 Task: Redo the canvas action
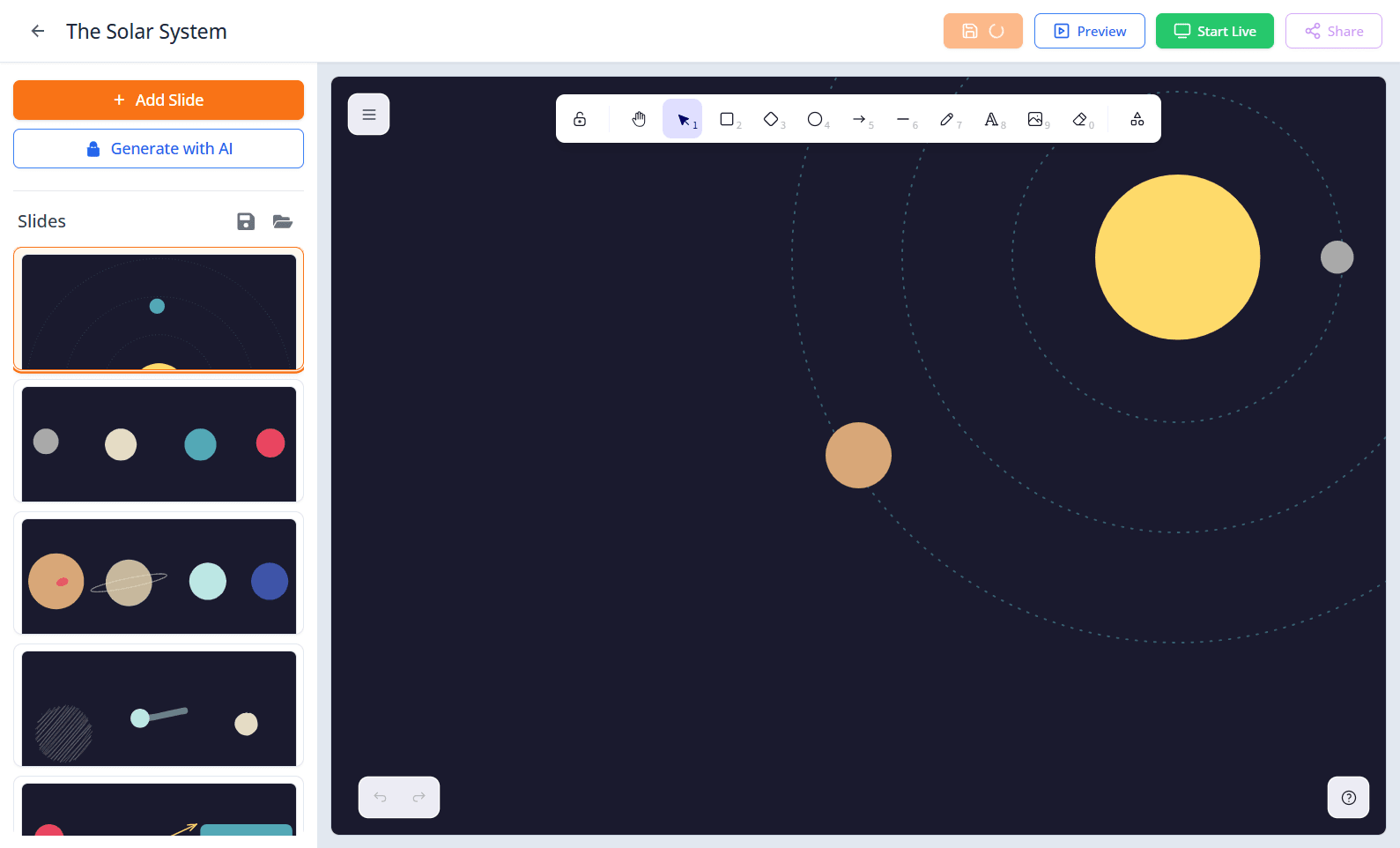click(419, 797)
